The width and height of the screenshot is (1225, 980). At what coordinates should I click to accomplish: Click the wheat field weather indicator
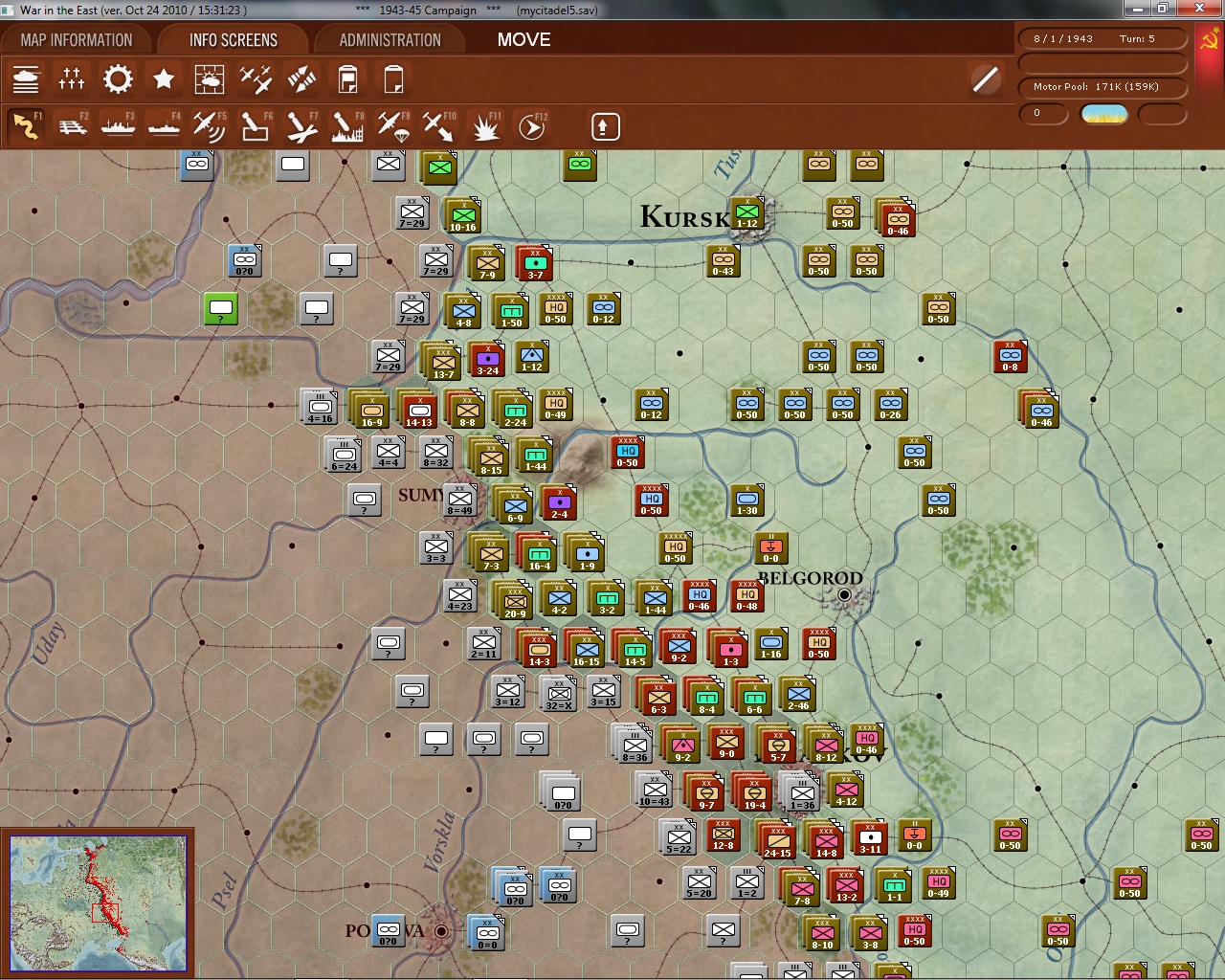point(1103,114)
